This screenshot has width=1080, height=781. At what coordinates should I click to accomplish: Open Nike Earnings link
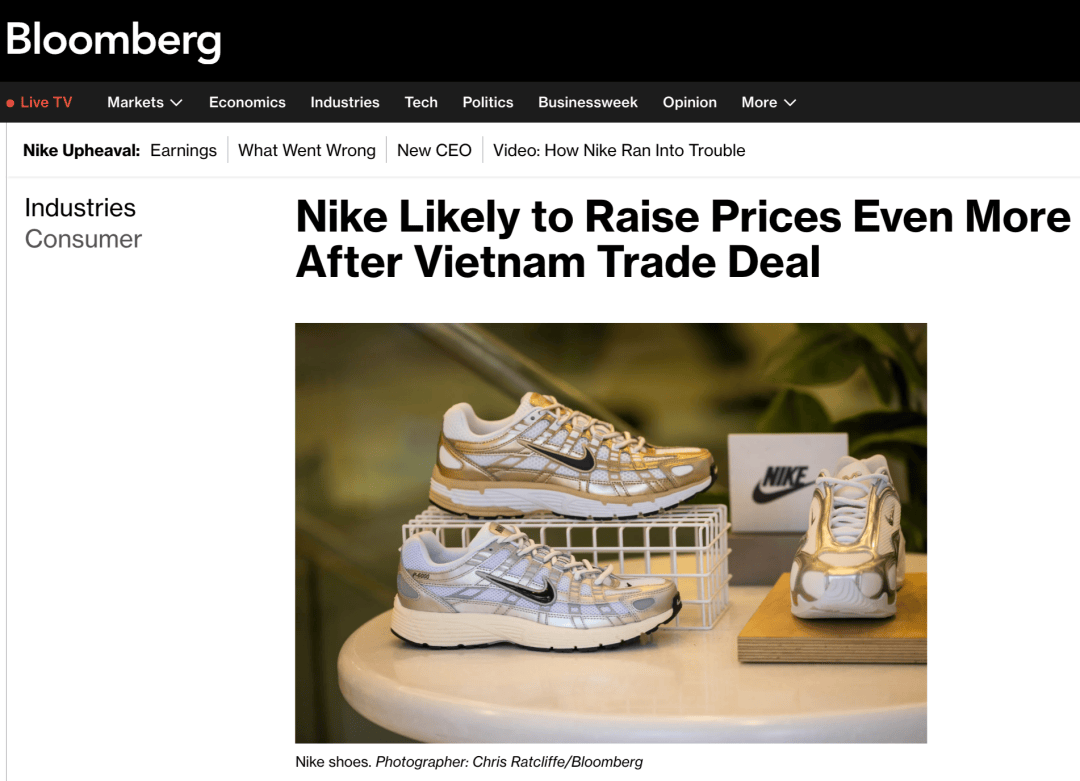[183, 150]
